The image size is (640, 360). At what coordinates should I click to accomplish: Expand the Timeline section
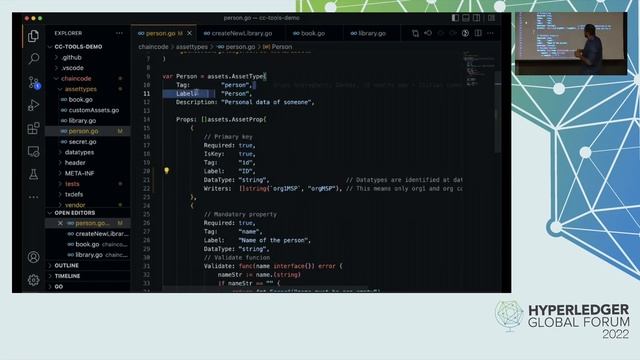point(67,276)
